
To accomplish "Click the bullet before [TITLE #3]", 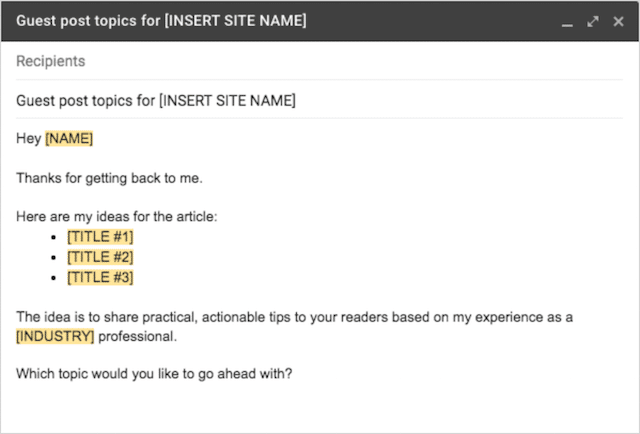I will click(54, 278).
